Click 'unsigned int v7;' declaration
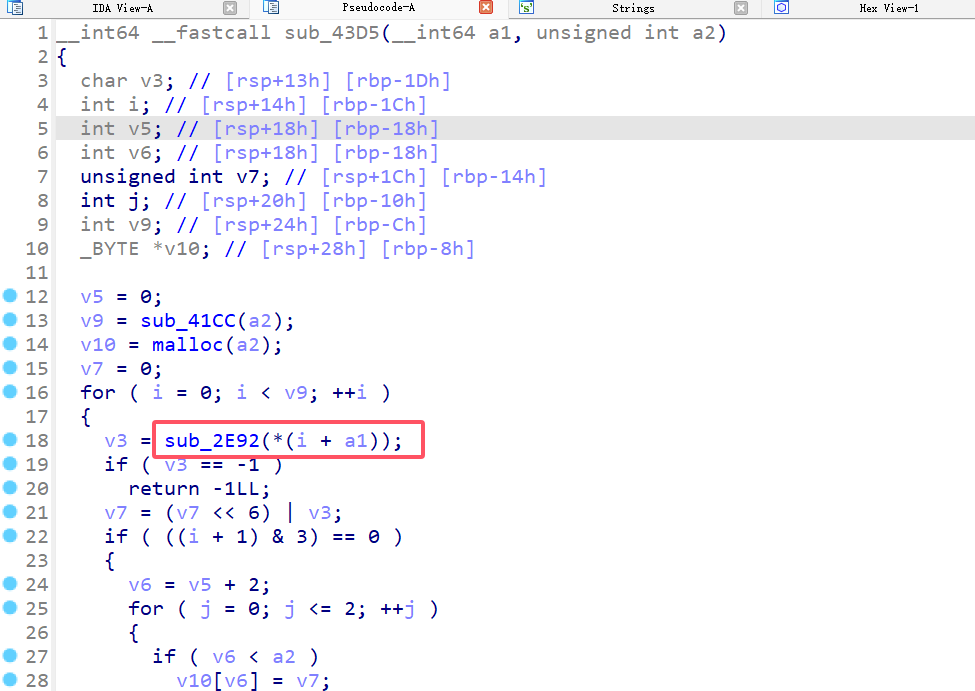This screenshot has width=975, height=691. (175, 177)
